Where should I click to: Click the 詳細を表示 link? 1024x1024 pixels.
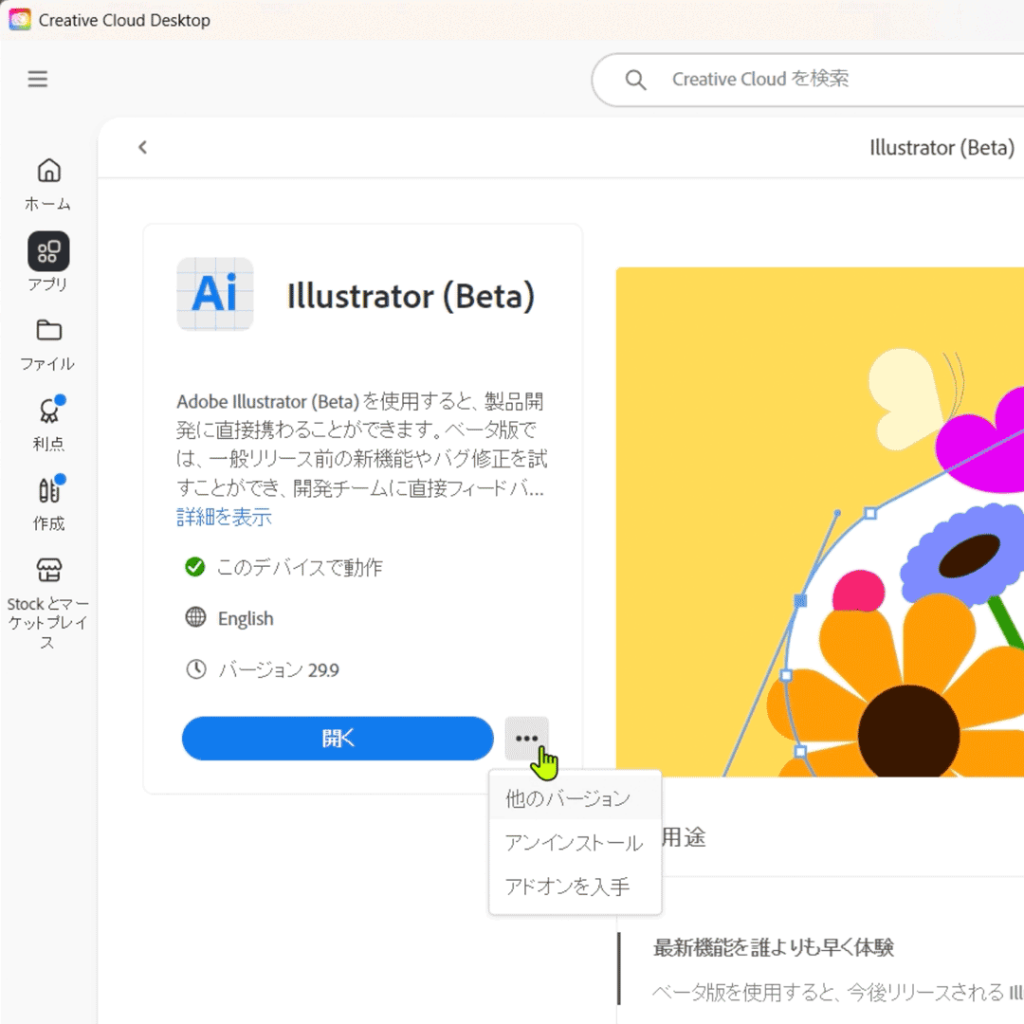[x=224, y=517]
